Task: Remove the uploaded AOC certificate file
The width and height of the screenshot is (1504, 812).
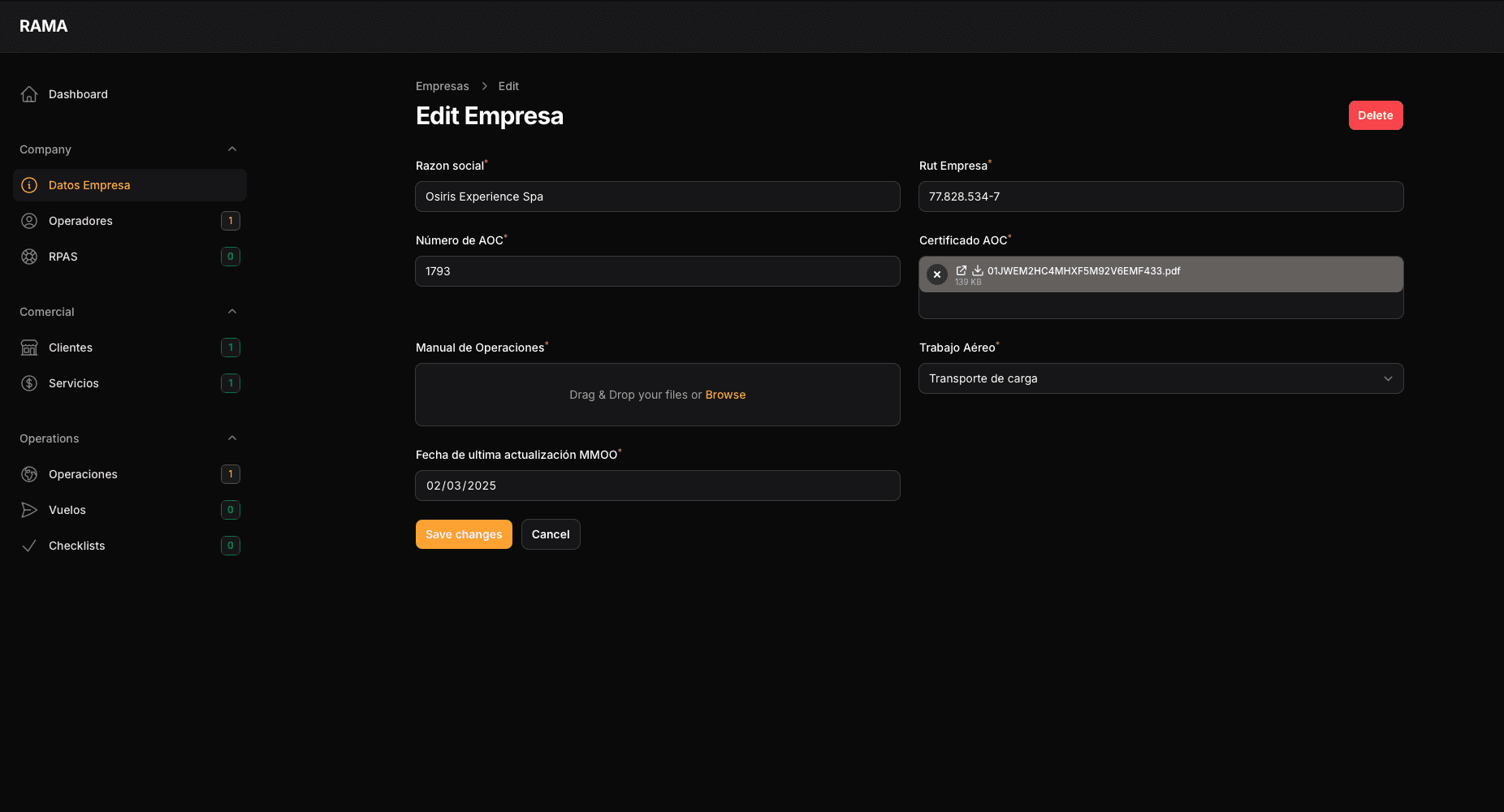Action: [x=937, y=274]
